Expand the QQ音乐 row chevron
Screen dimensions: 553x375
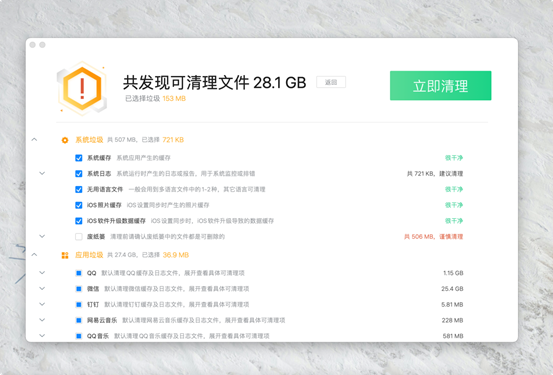point(42,336)
